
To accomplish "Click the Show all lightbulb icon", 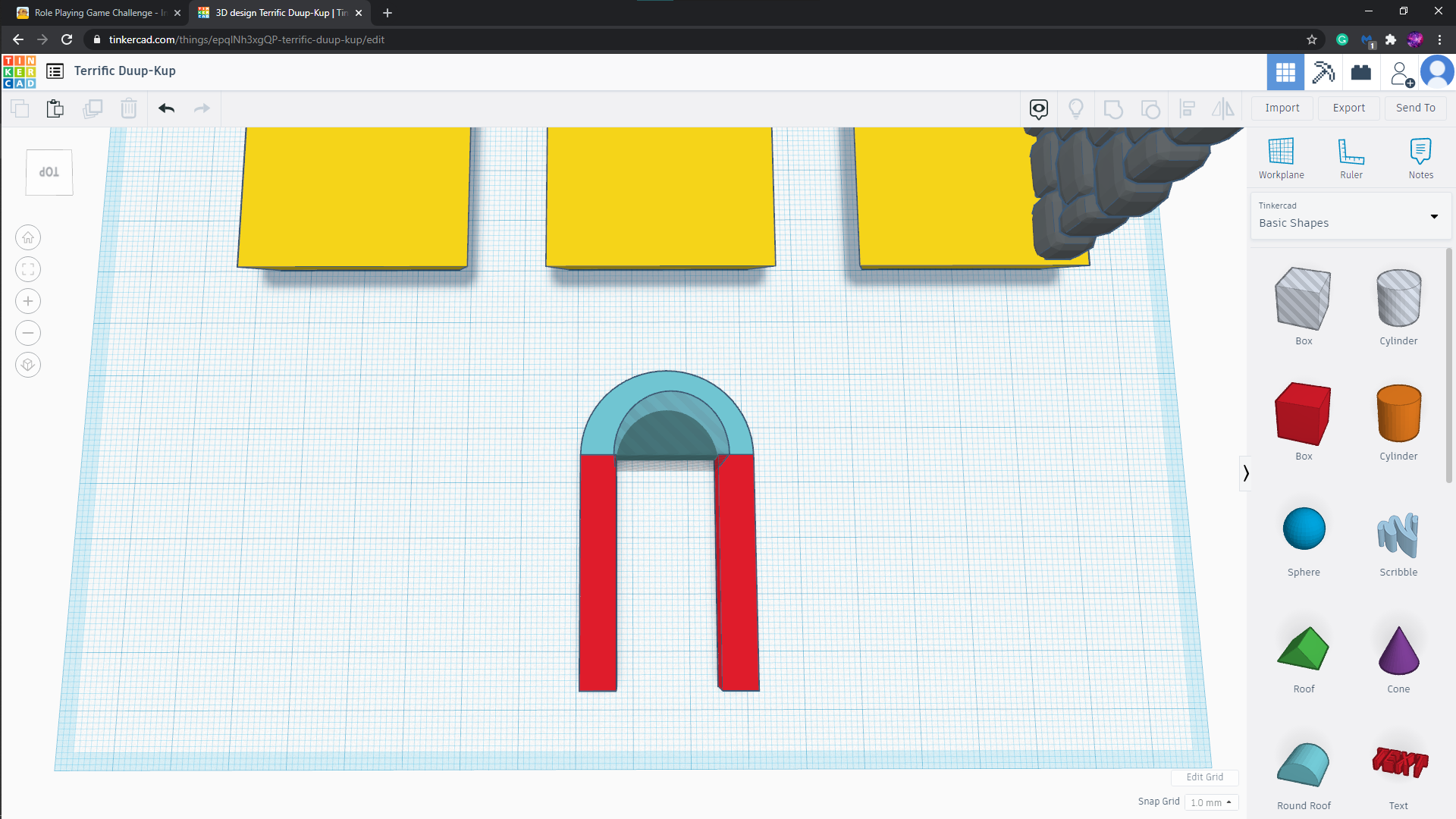I will click(x=1075, y=109).
